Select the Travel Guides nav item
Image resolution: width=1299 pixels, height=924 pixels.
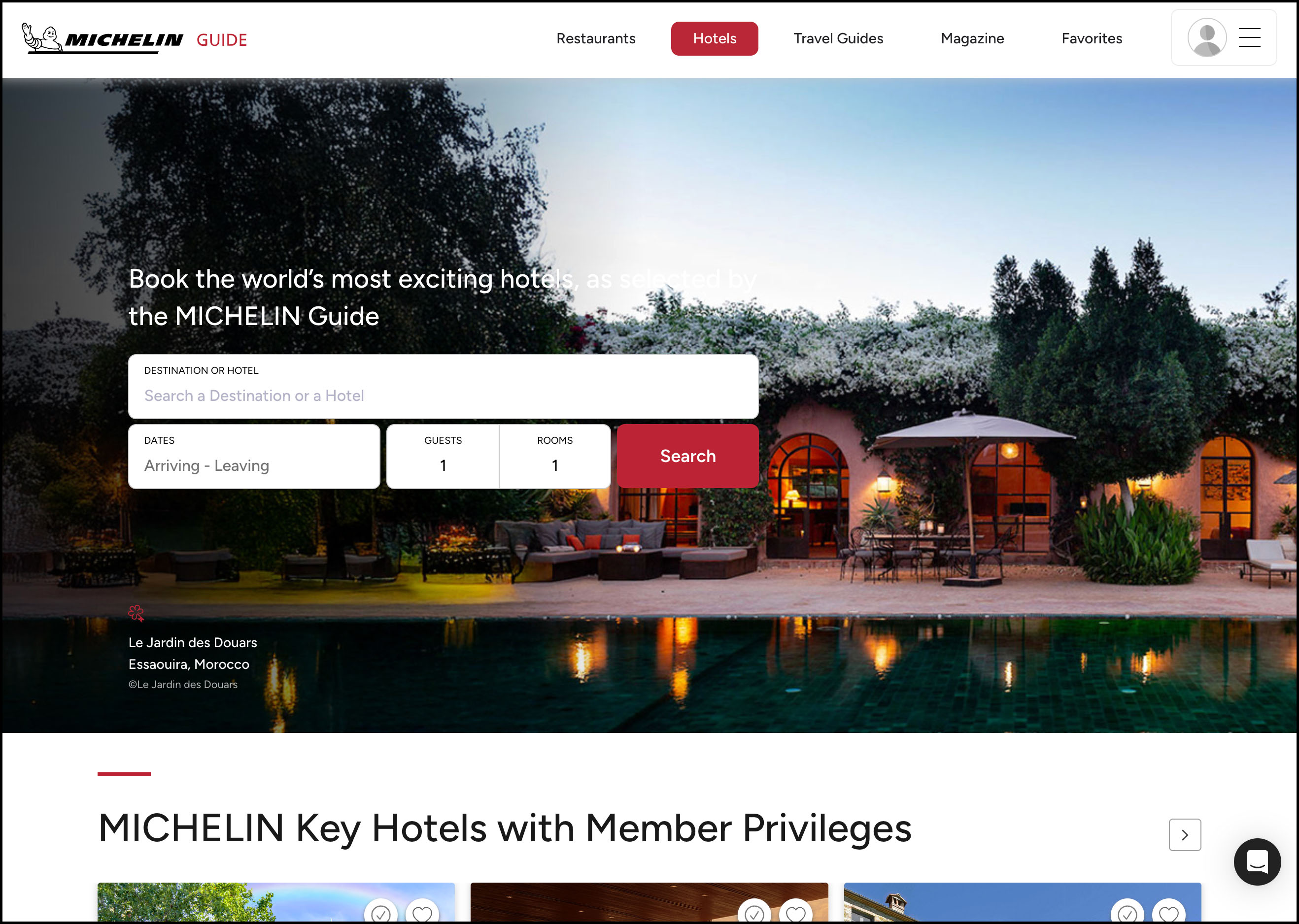(x=838, y=39)
